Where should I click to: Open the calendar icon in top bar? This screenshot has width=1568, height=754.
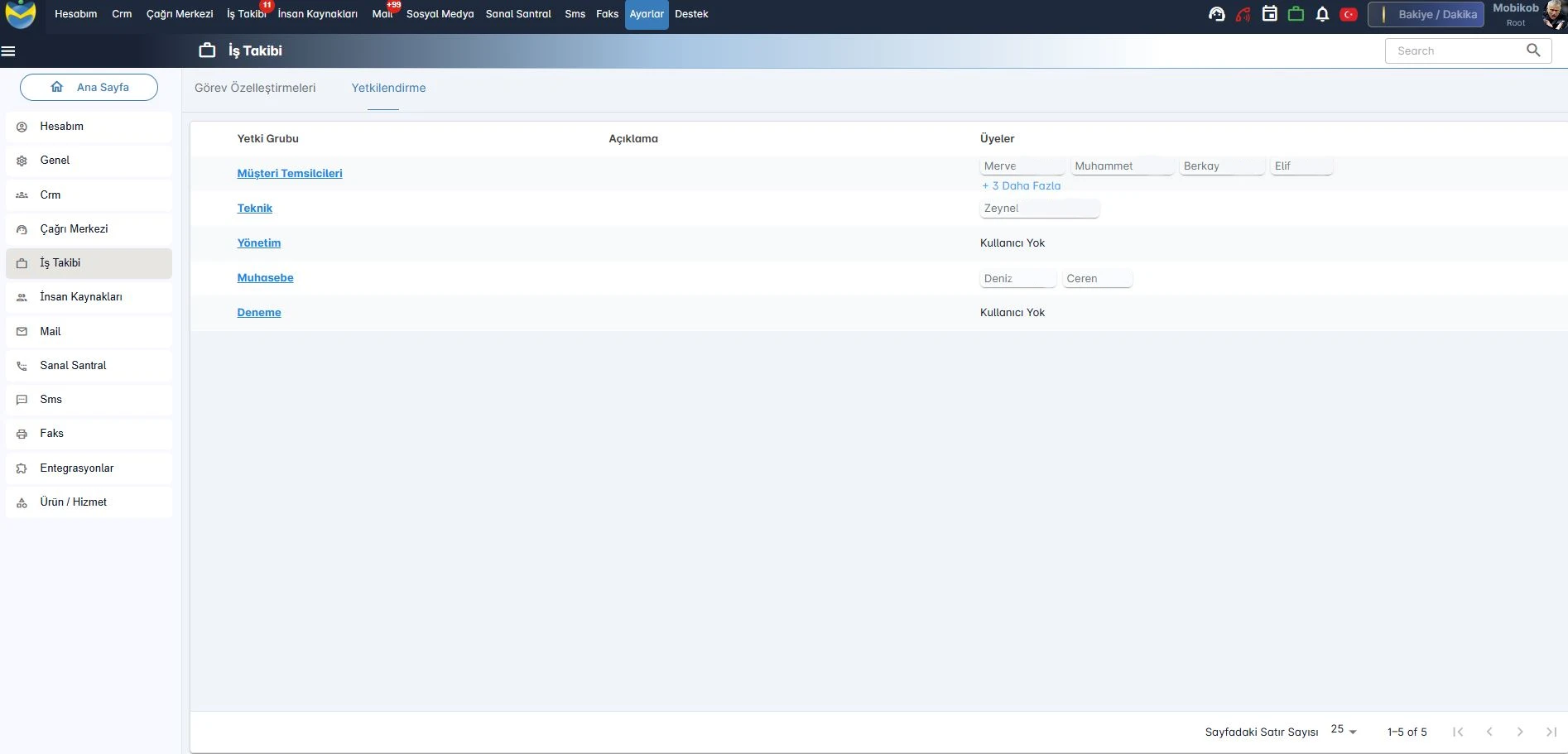(x=1269, y=14)
